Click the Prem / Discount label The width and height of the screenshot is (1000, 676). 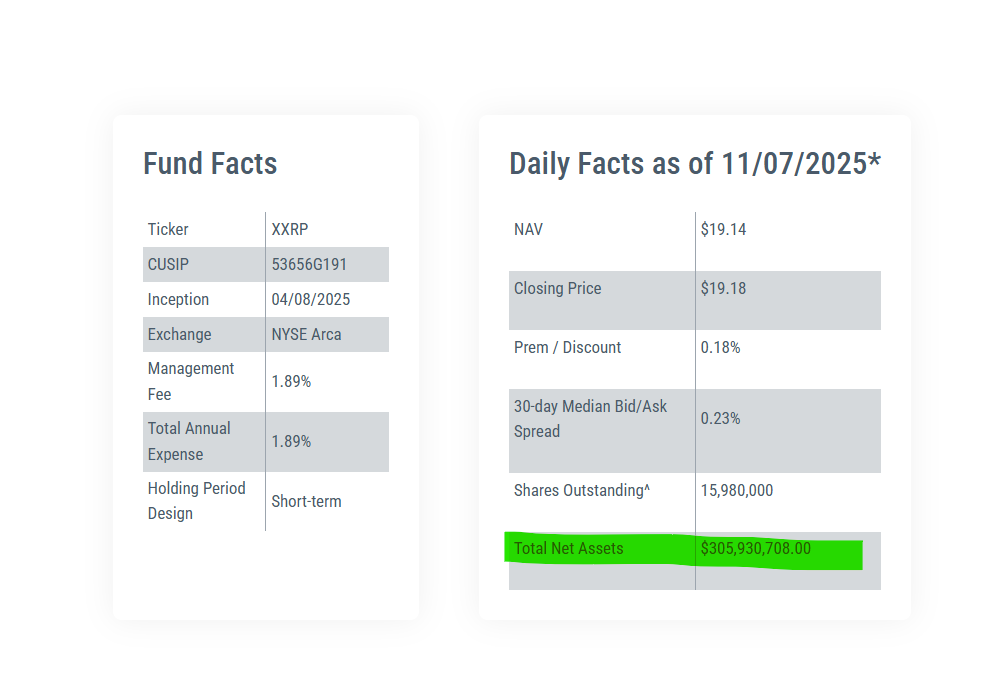click(567, 348)
